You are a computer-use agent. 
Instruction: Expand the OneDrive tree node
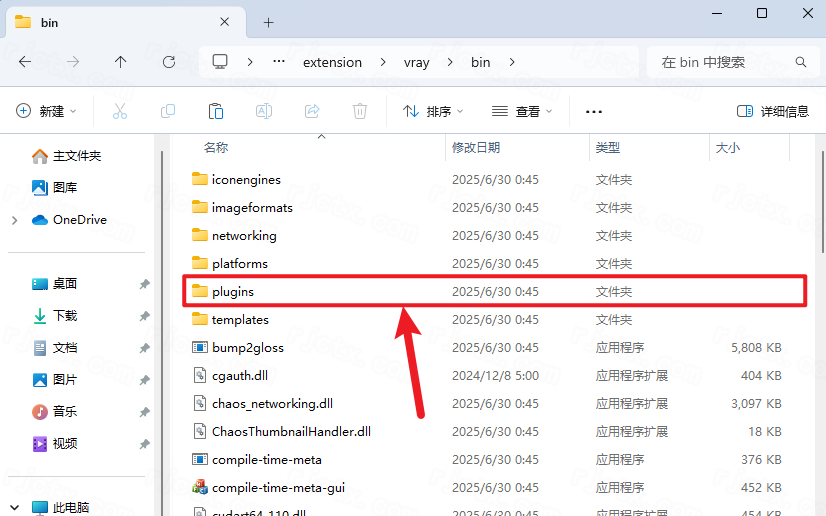point(14,220)
